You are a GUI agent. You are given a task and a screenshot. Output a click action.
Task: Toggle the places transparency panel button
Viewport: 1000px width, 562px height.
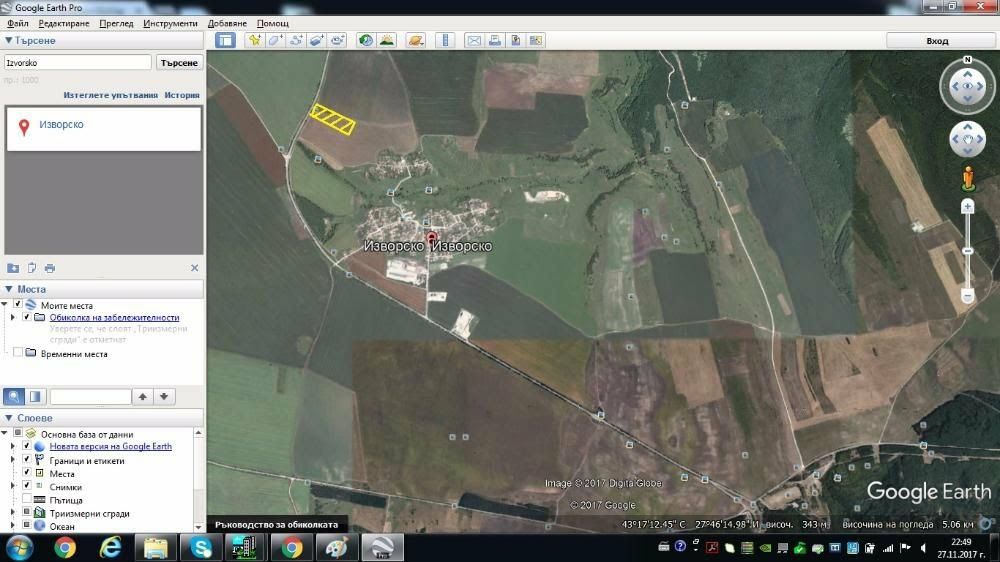point(35,396)
